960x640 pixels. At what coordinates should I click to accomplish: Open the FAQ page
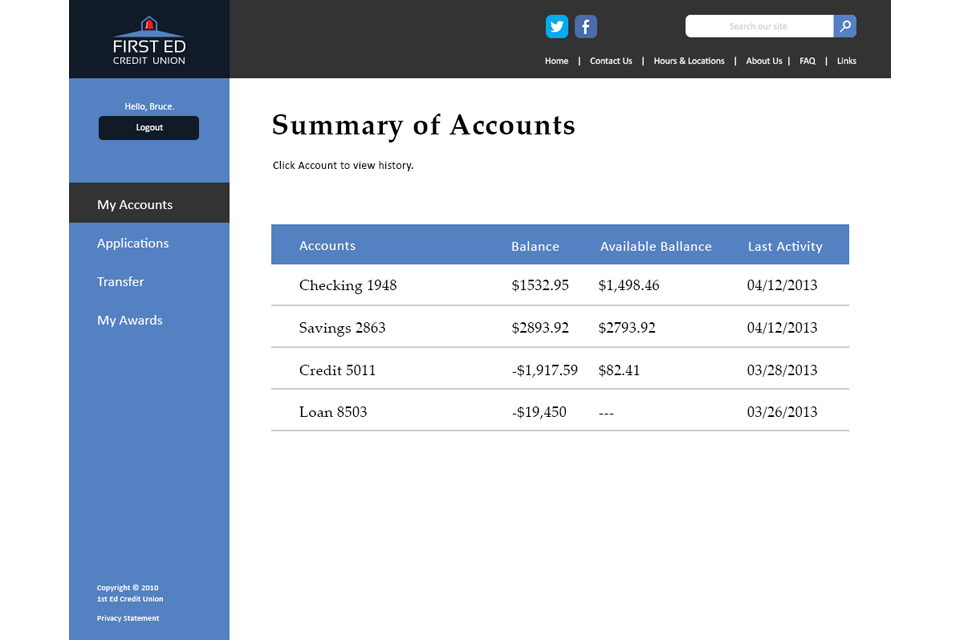click(807, 61)
